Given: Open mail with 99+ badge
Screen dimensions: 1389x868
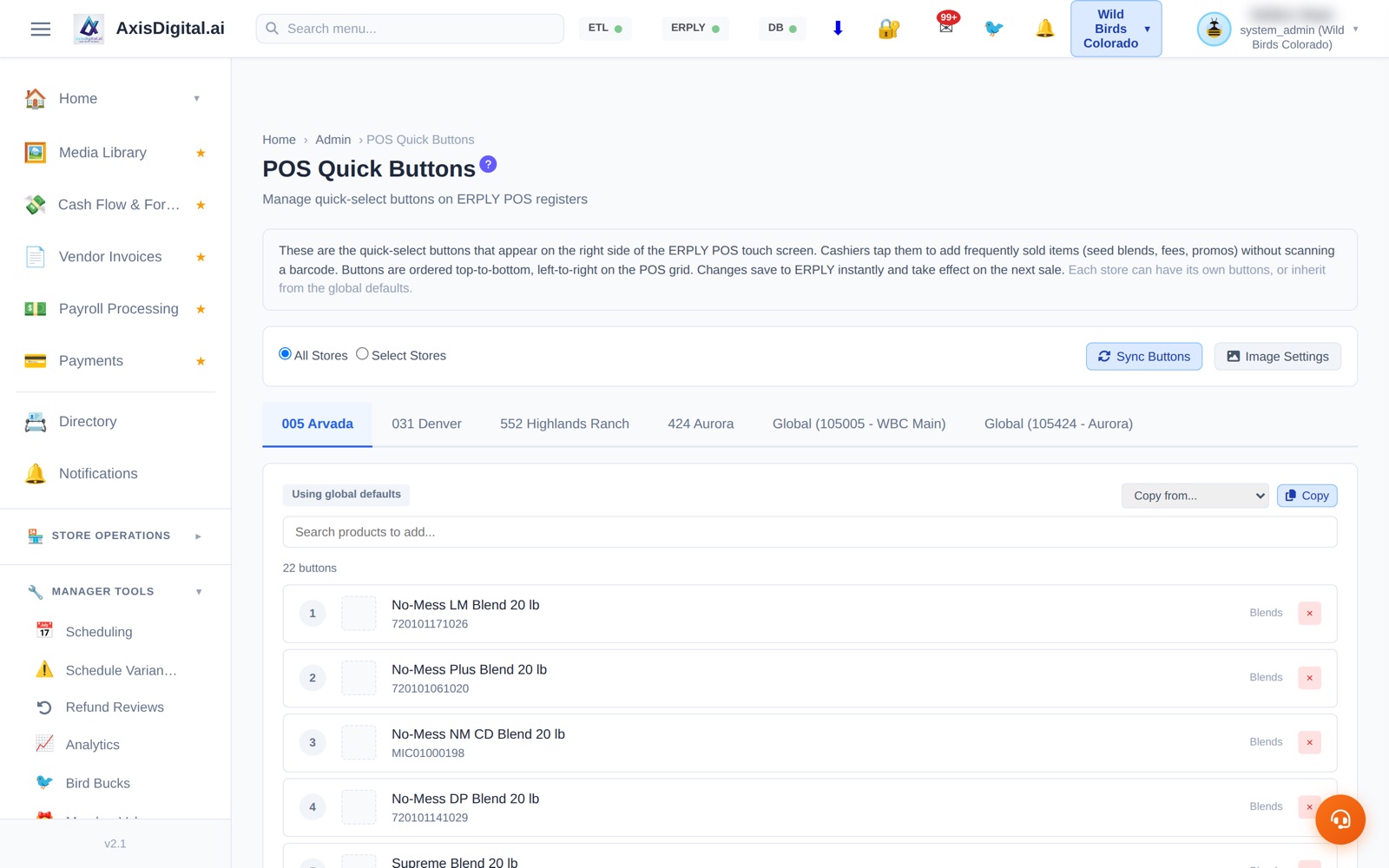Looking at the screenshot, I should click(x=946, y=26).
